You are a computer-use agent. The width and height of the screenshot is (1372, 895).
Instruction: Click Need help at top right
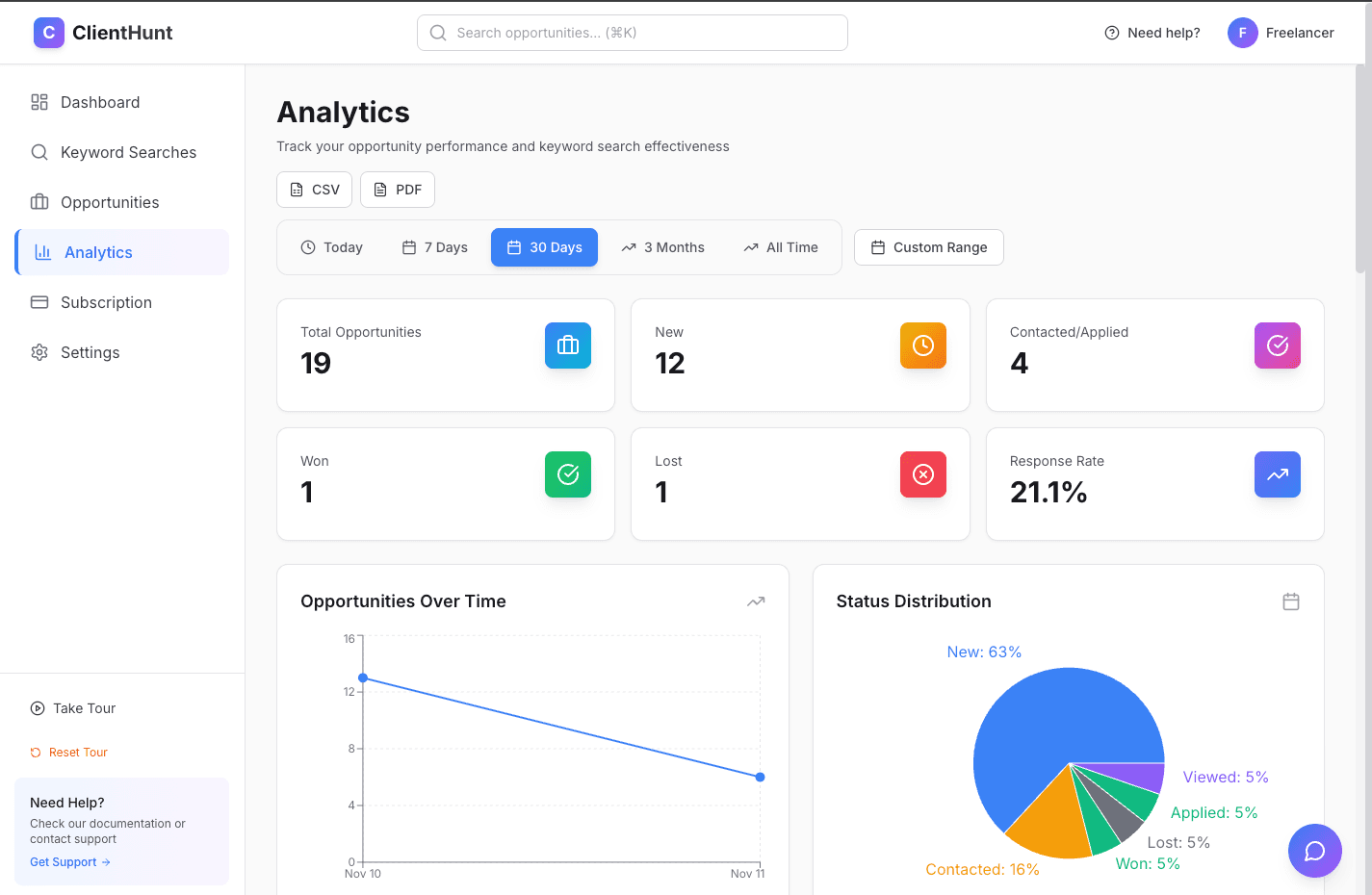point(1152,32)
